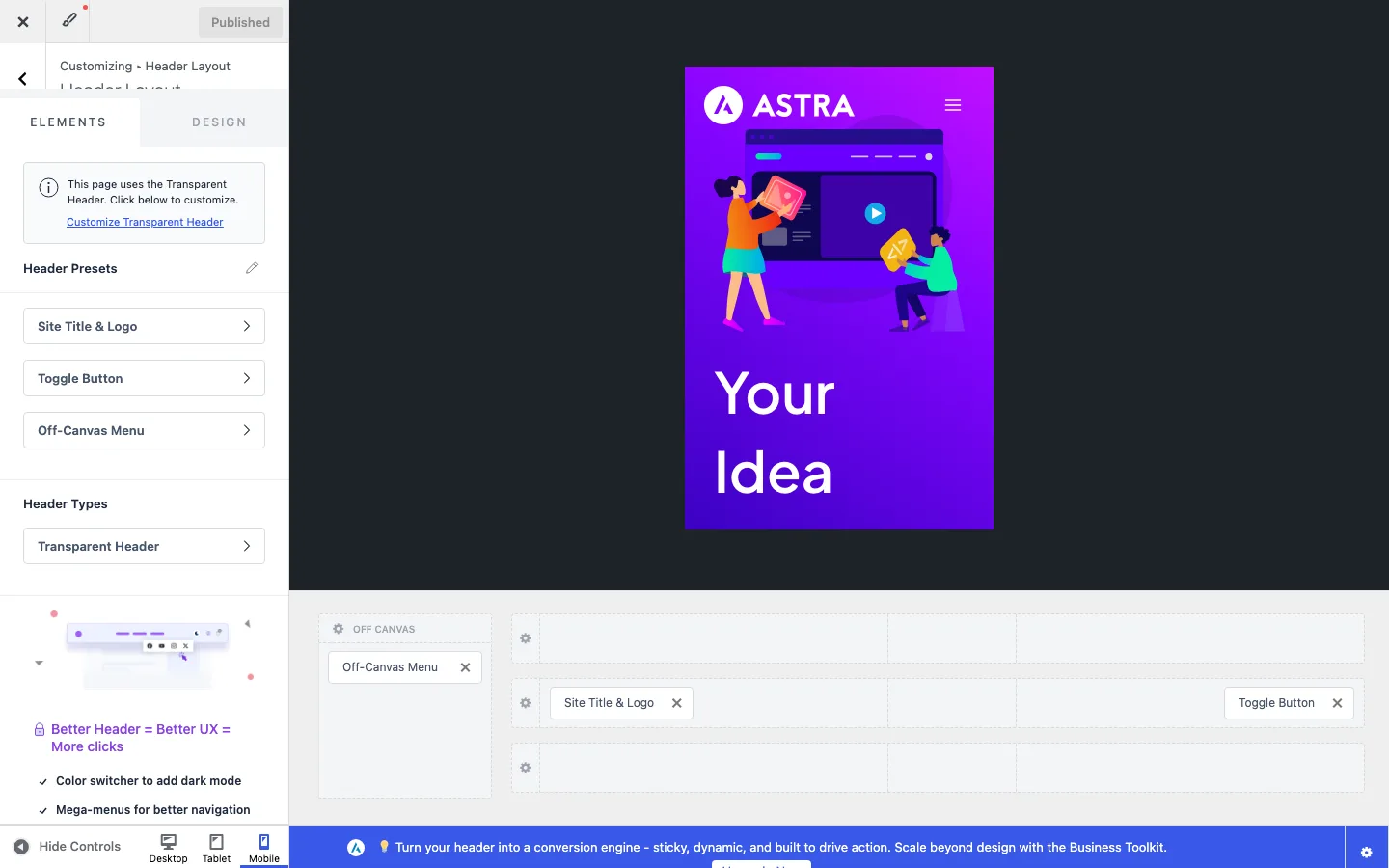Preview in Tablet device mode
The width and height of the screenshot is (1389, 868).
point(216,848)
